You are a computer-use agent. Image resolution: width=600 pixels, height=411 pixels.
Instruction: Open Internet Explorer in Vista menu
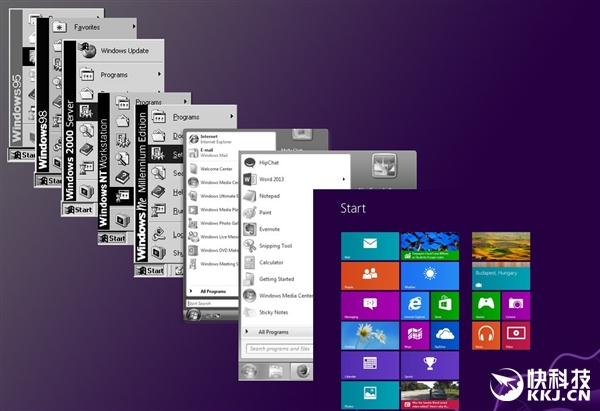click(x=215, y=139)
